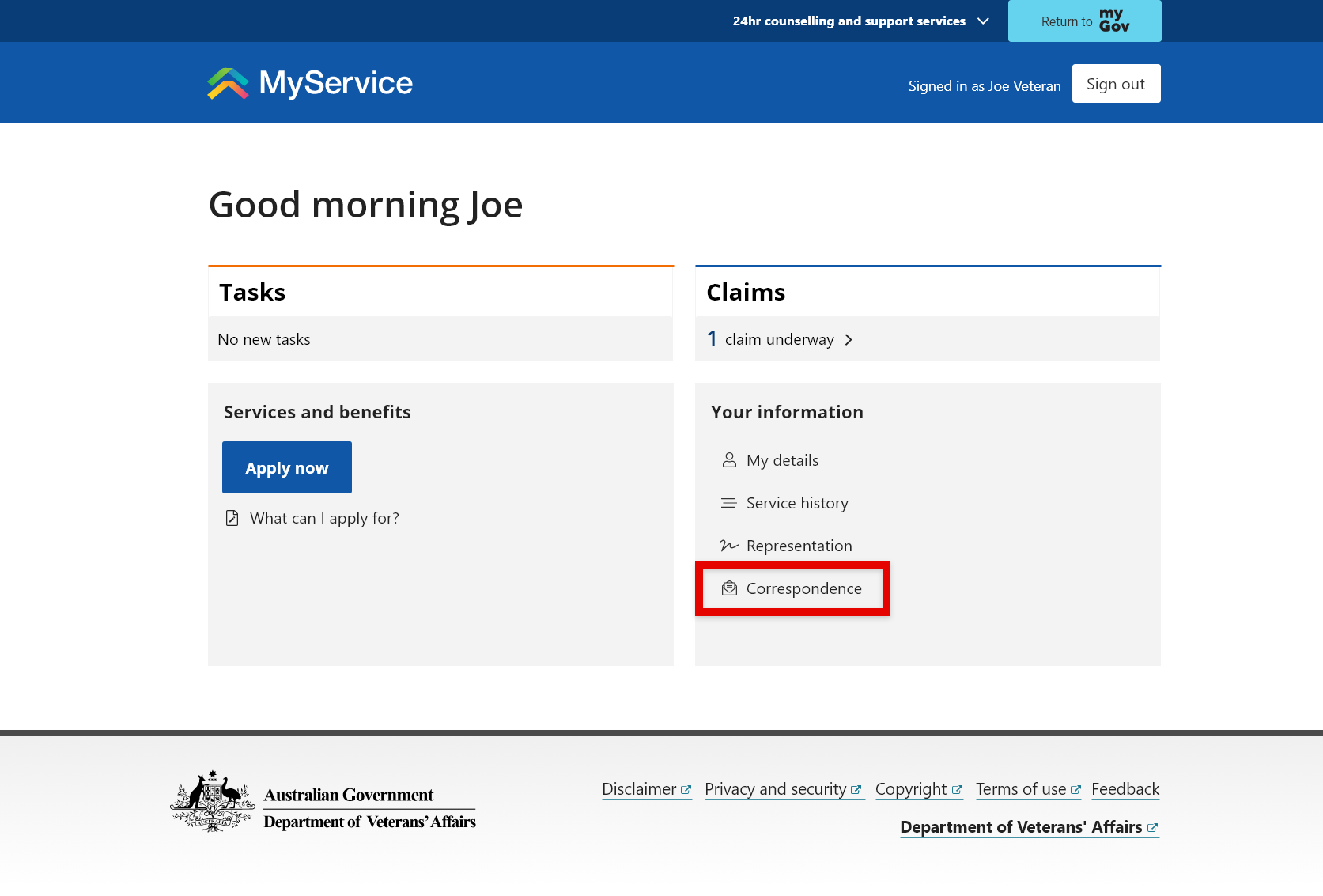Sign out of MyService
Viewport: 1323px width, 896px height.
coord(1116,84)
